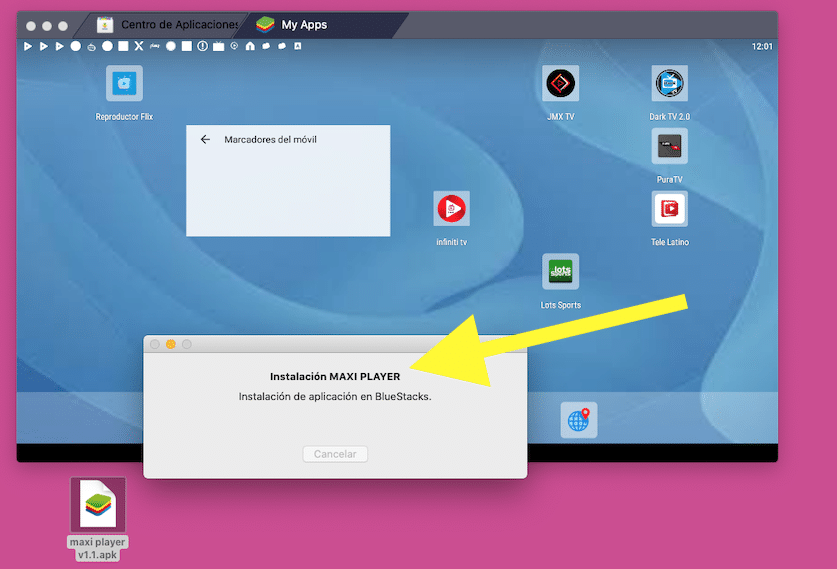Click the 'Marcadores del móvil' title text

click(270, 139)
